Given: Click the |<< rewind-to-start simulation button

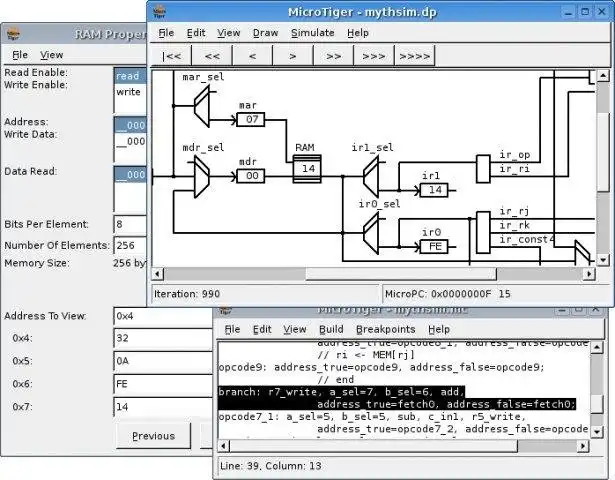Looking at the screenshot, I should tap(171, 56).
